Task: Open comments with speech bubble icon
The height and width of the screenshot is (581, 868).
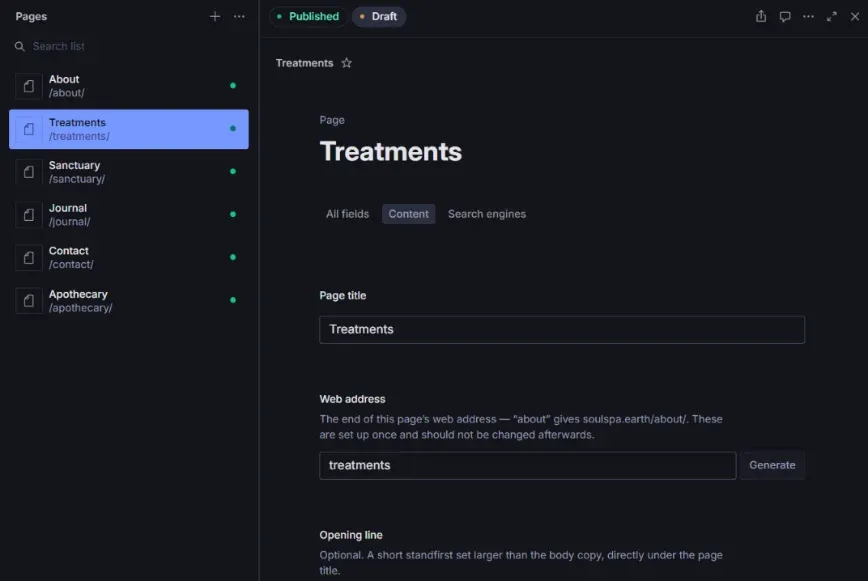Action: [785, 17]
